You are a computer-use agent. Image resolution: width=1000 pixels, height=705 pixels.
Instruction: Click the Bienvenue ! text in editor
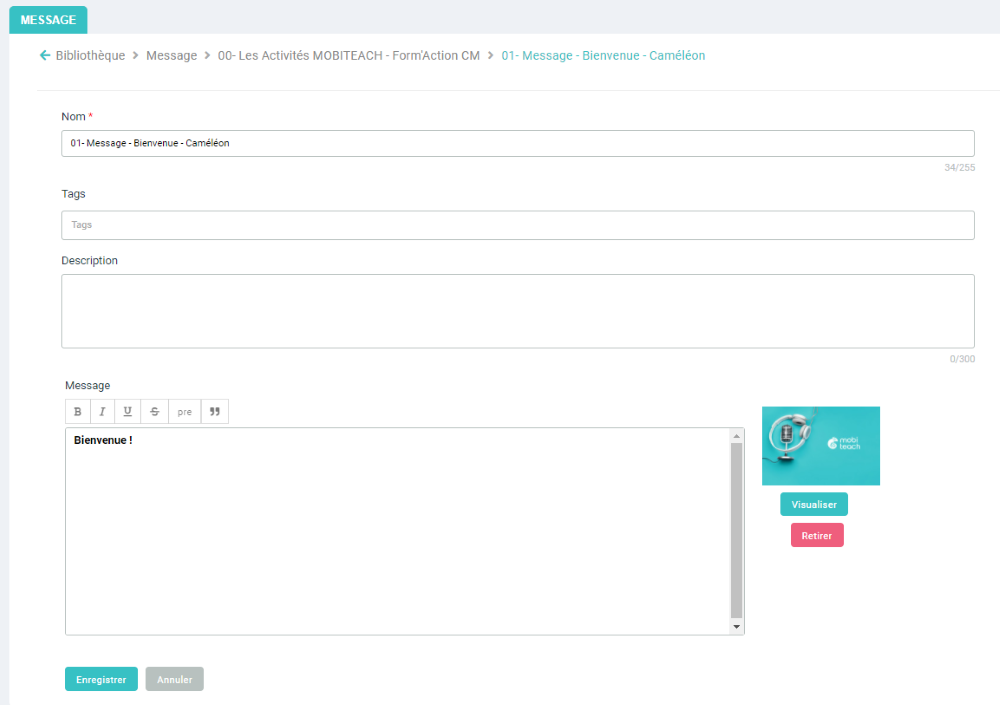coord(103,440)
